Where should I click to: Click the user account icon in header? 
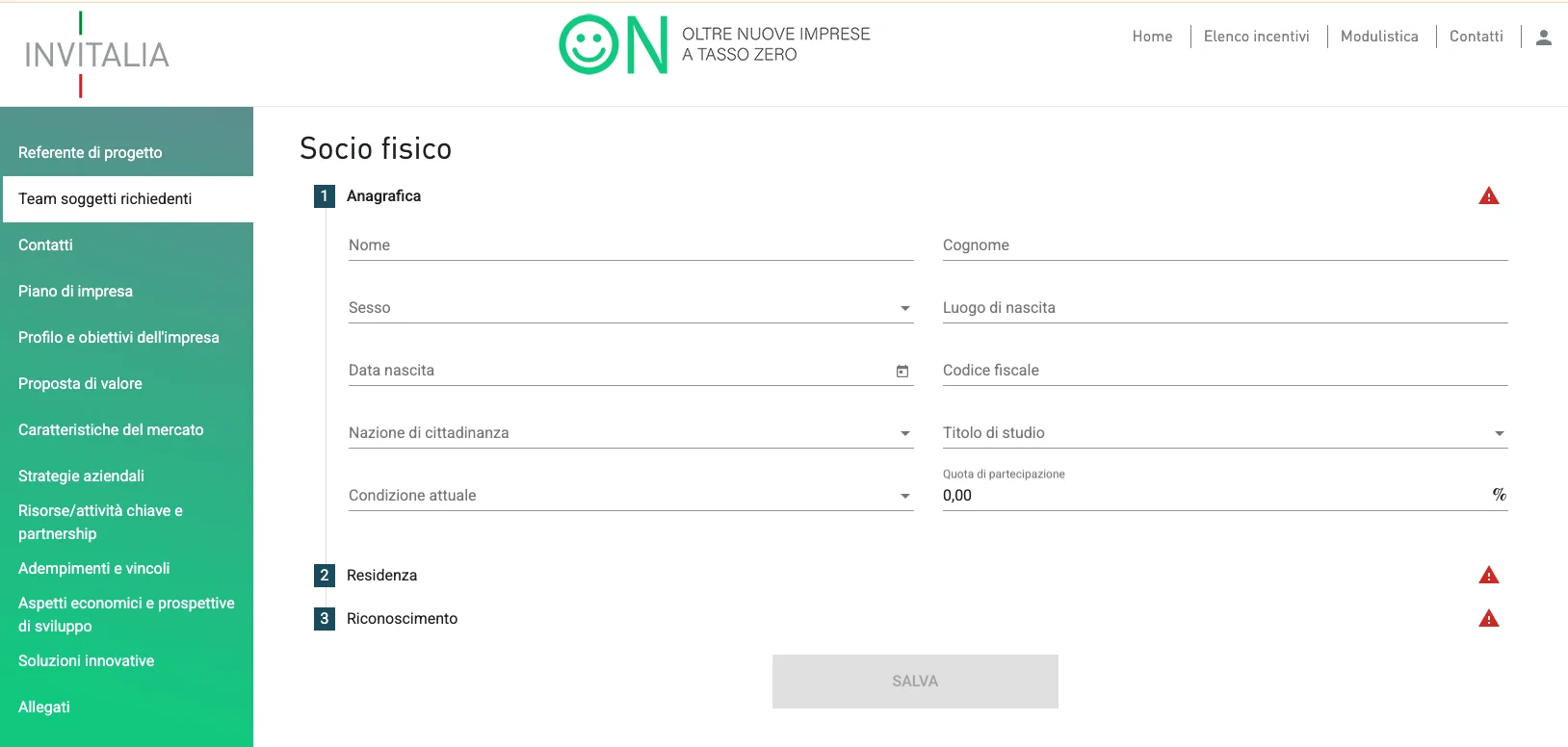click(x=1543, y=38)
